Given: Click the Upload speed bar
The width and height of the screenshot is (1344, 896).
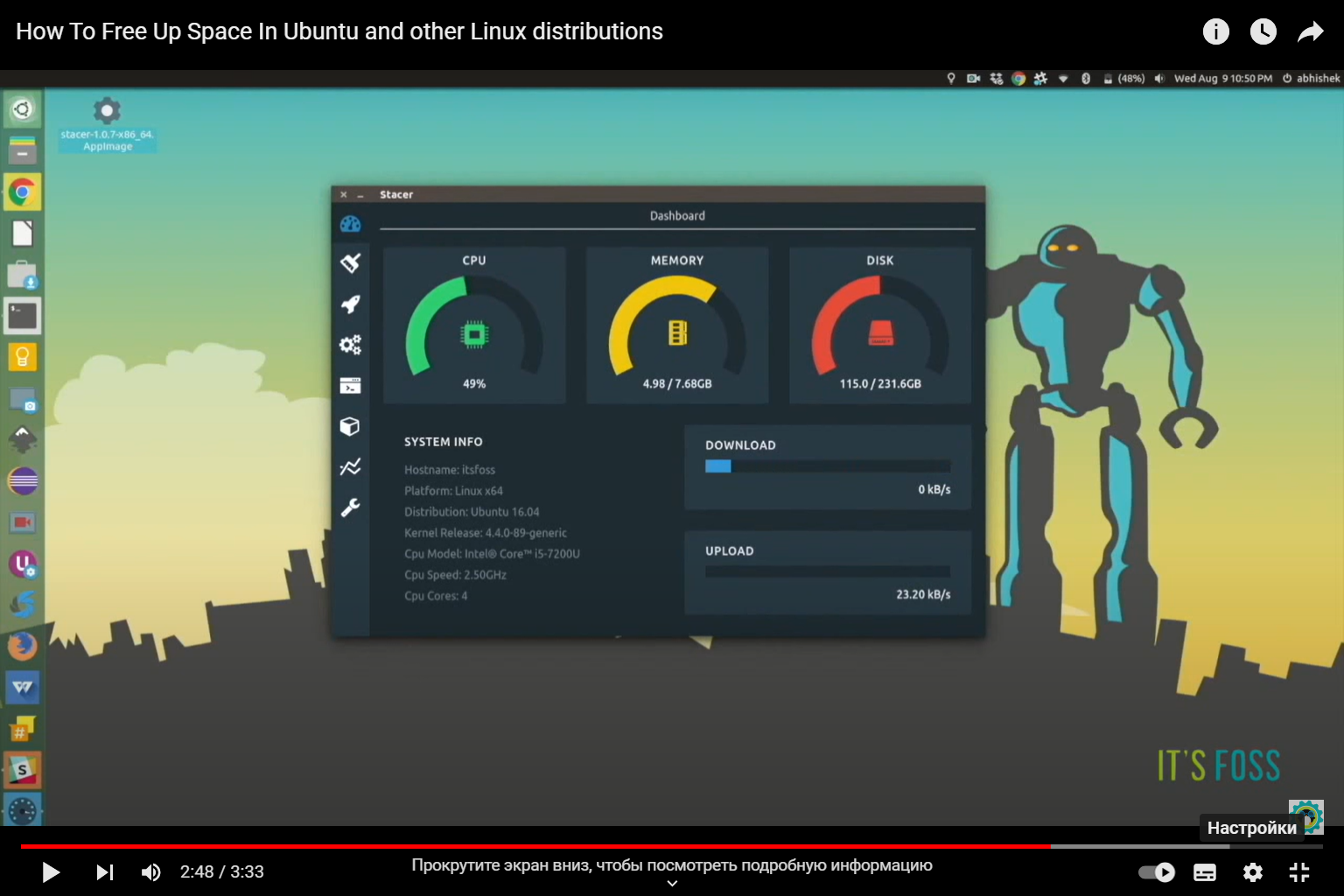Looking at the screenshot, I should (828, 571).
